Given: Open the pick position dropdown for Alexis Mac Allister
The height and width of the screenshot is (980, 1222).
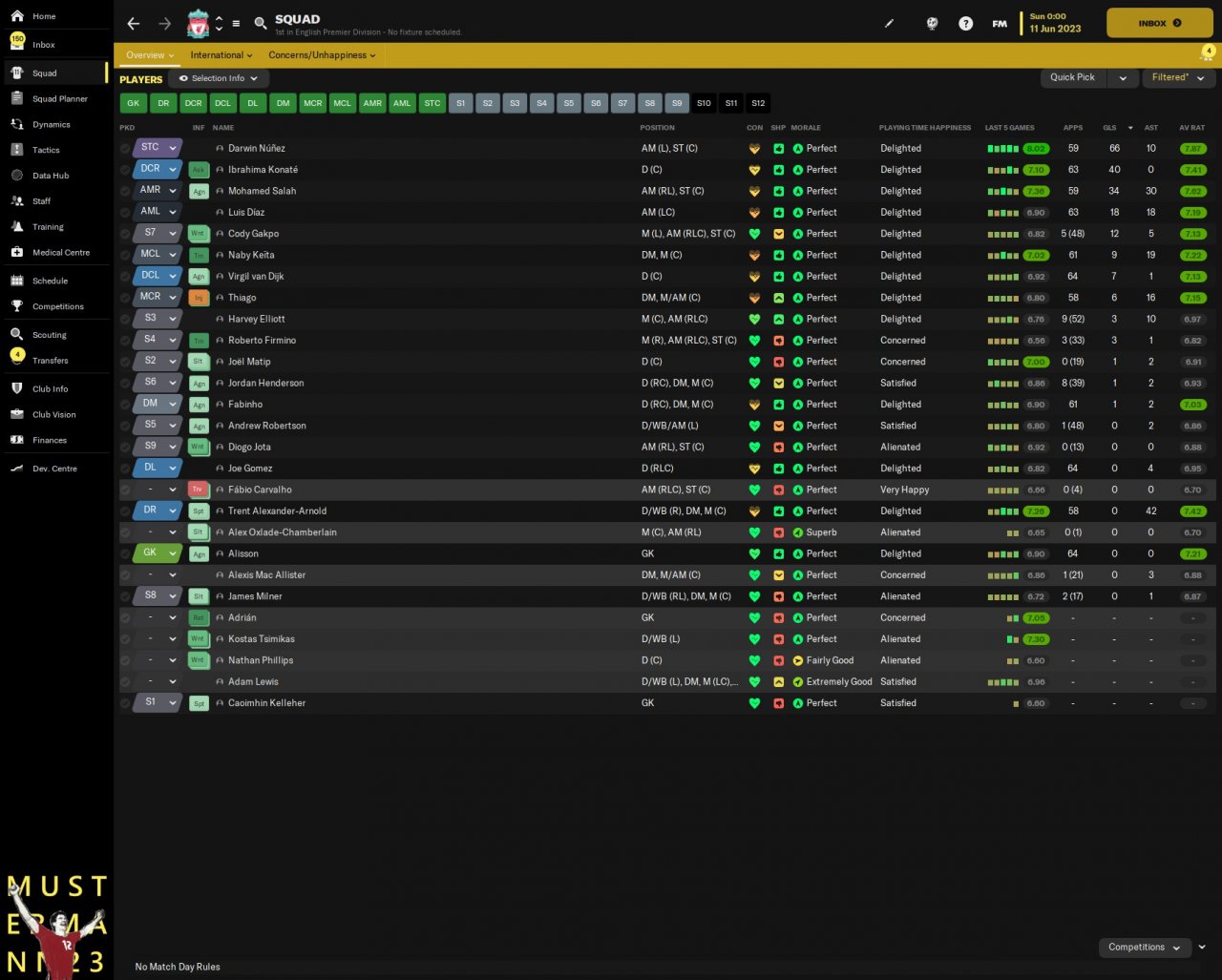Looking at the screenshot, I should (x=173, y=575).
